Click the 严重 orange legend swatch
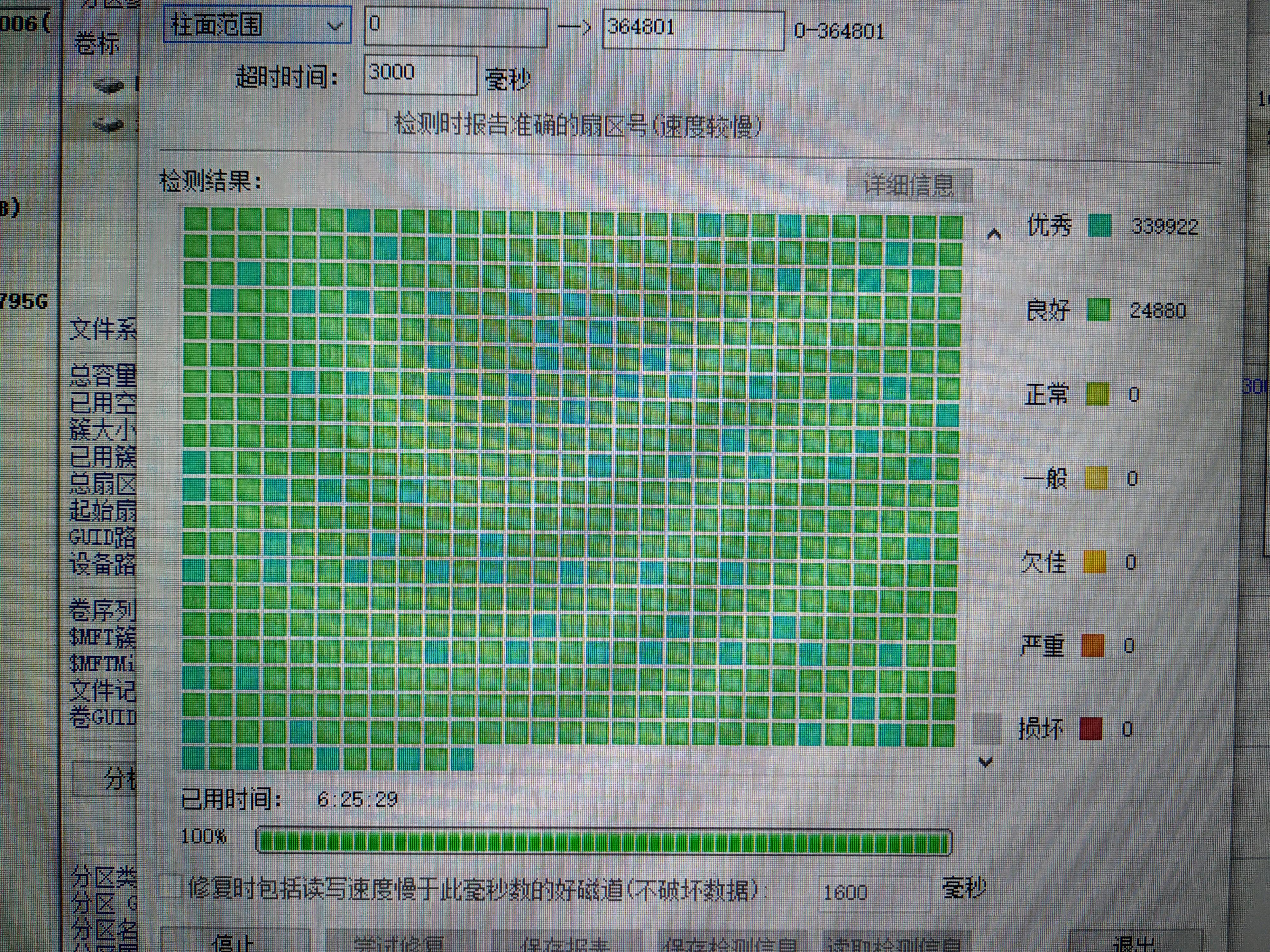This screenshot has width=1270, height=952. [1093, 645]
